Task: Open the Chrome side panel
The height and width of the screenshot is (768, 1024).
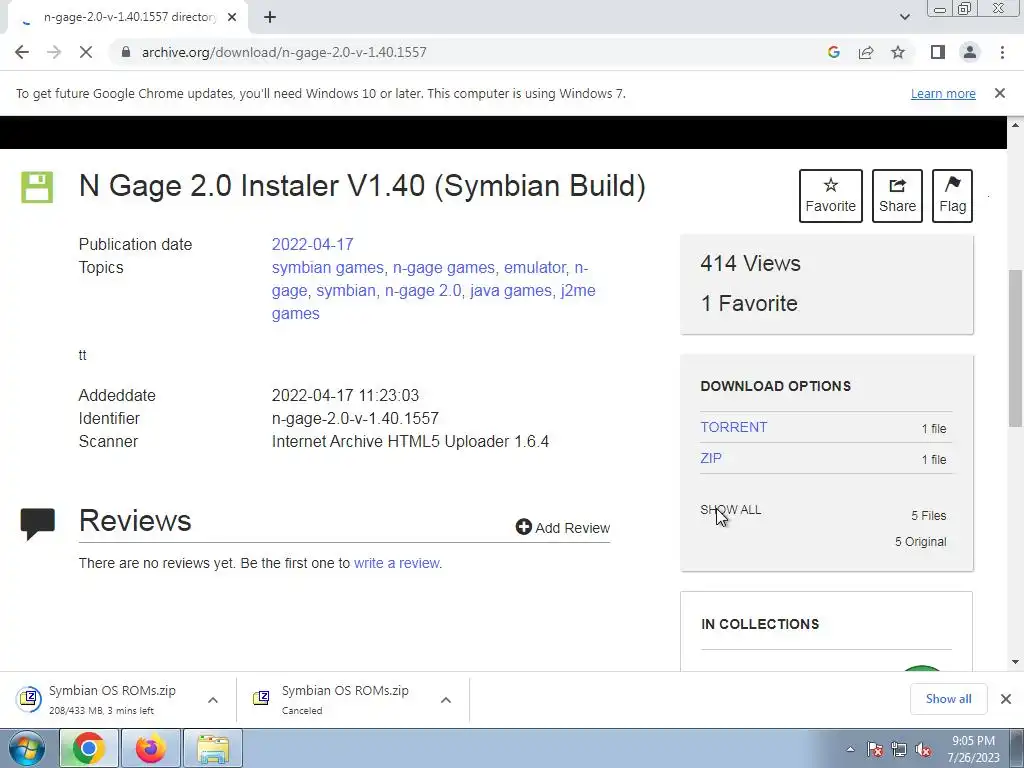Action: tap(938, 52)
